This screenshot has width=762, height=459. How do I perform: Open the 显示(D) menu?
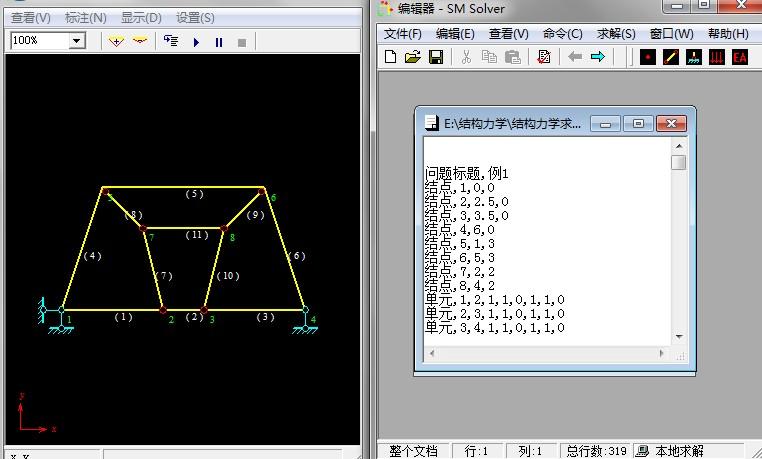[x=141, y=18]
